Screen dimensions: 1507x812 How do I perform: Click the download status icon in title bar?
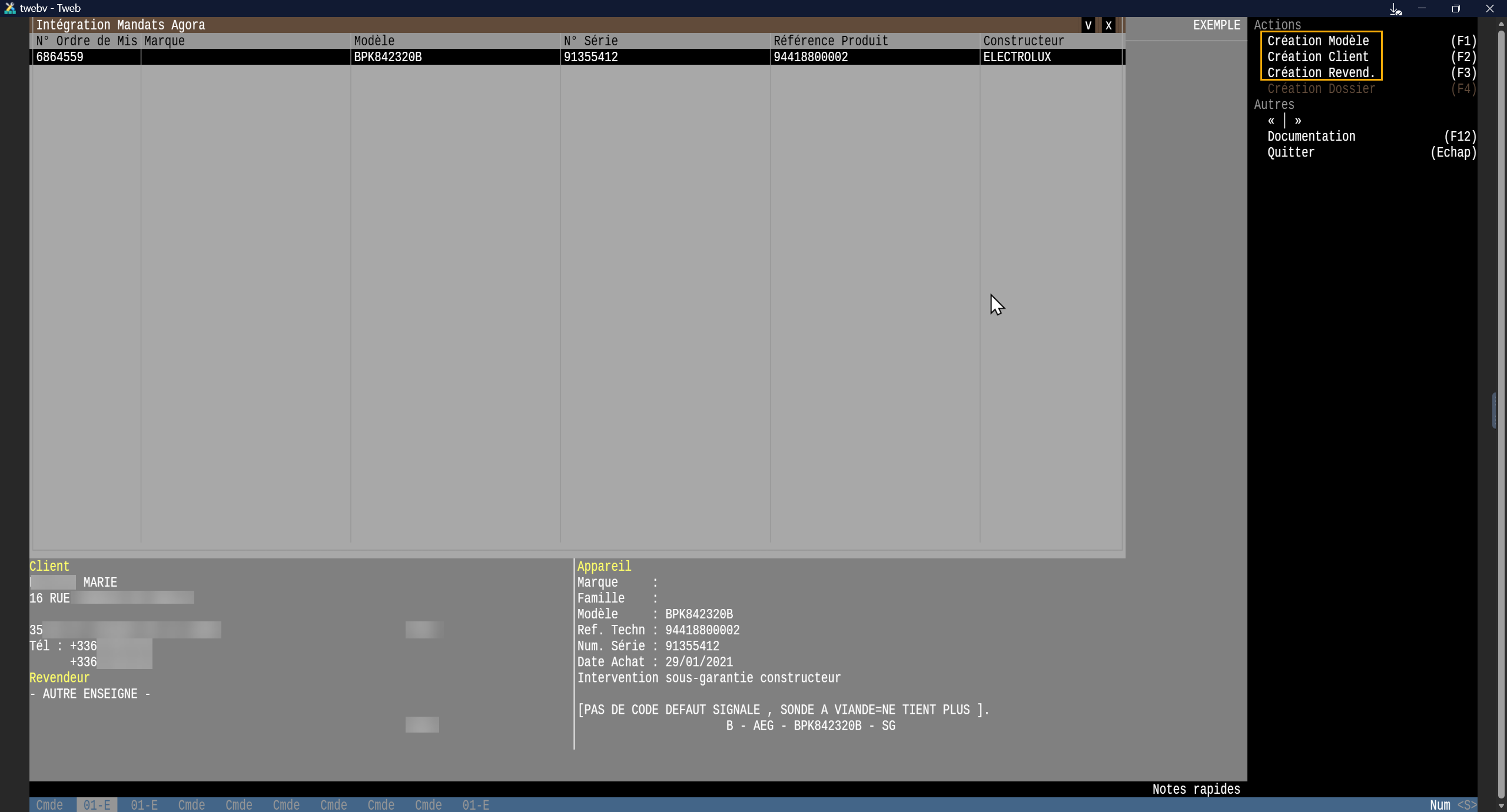1396,9
